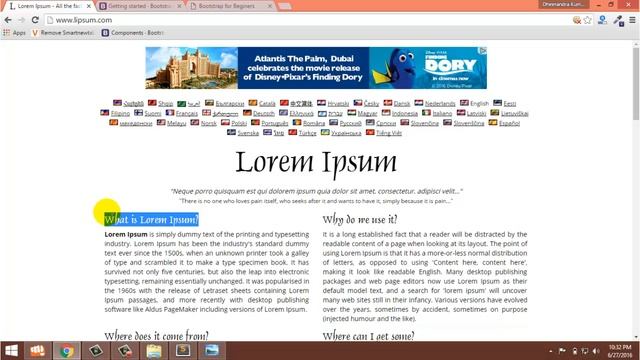Open the Components Bootstrap bookmark
Screen dimensions: 640x360
[x=133, y=33]
